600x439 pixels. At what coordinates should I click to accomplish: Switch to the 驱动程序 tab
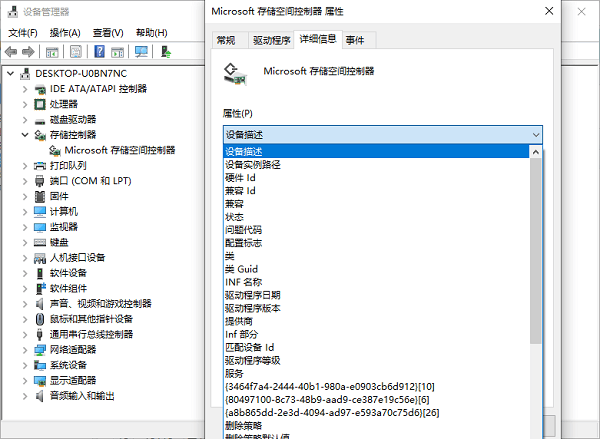[x=271, y=40]
